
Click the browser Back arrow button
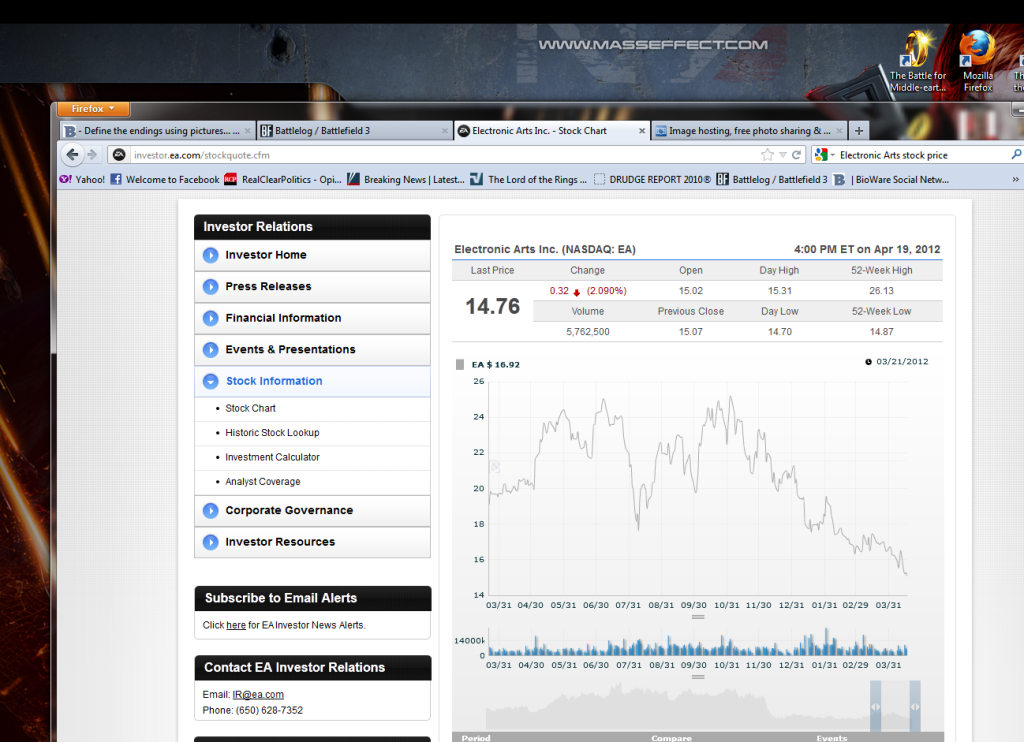point(72,155)
